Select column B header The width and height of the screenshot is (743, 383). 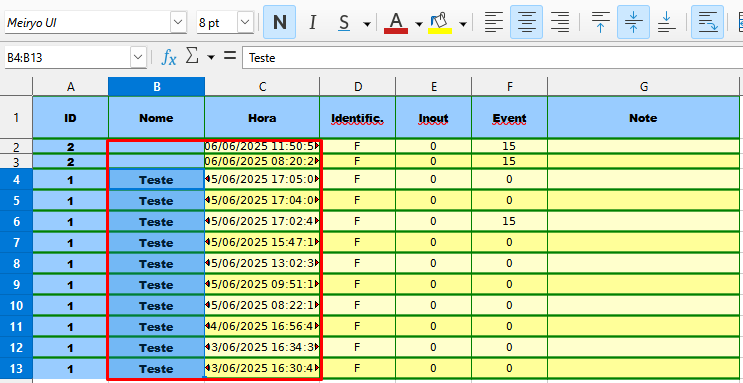[x=156, y=86]
